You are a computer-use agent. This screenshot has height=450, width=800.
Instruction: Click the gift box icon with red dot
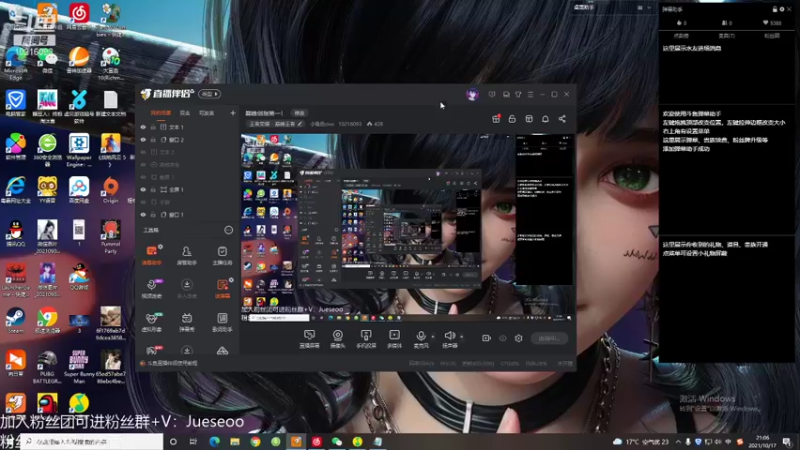tap(496, 119)
